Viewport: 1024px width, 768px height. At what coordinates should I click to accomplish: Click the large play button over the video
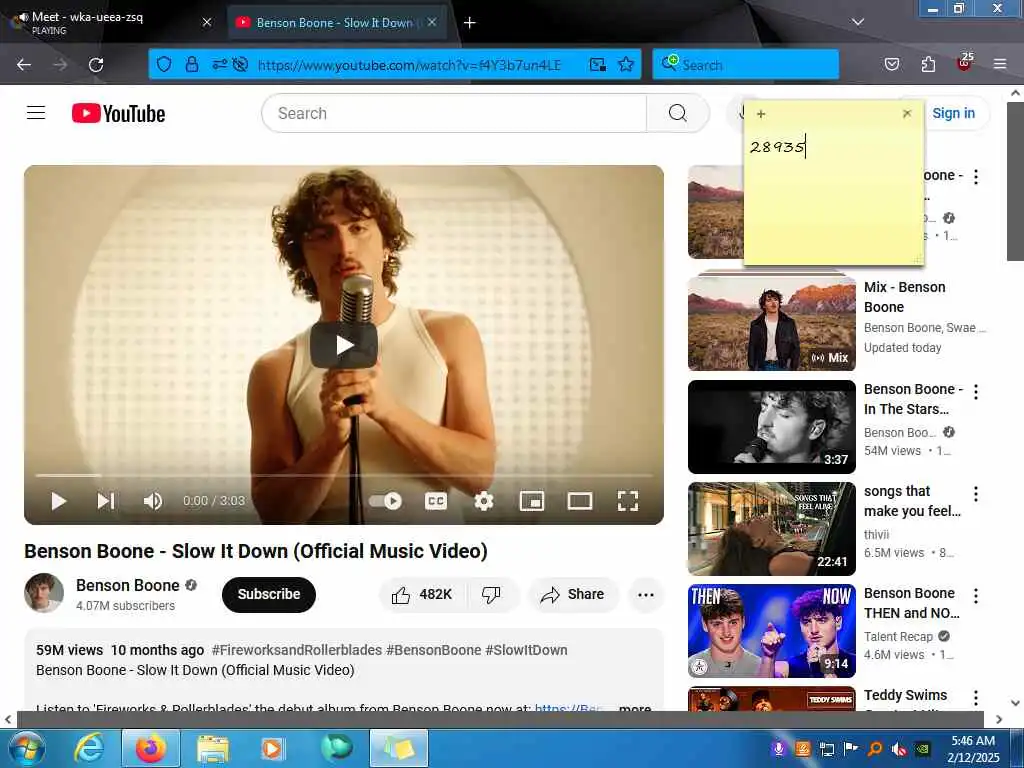click(344, 344)
